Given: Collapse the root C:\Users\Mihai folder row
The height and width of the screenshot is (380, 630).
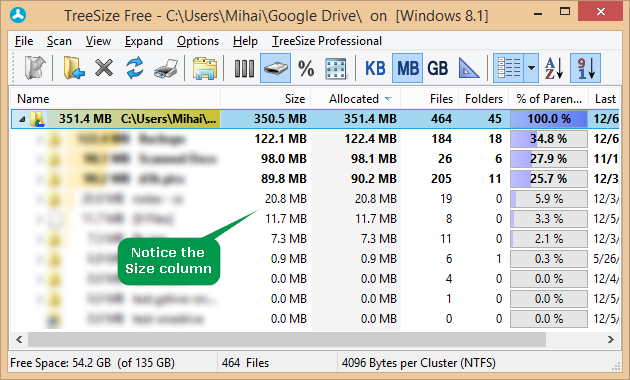Looking at the screenshot, I should 22,119.
